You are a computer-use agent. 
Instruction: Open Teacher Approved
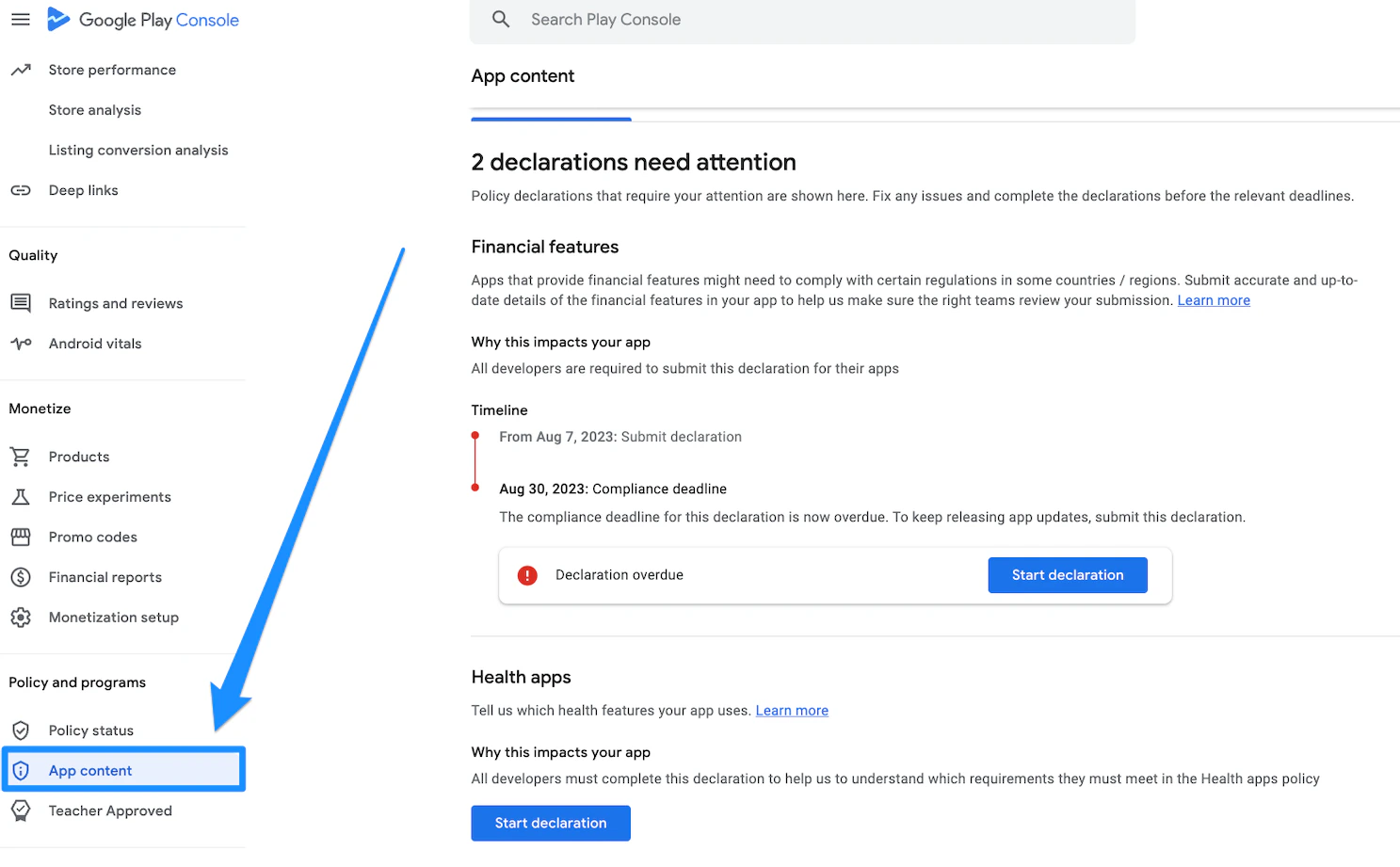pyautogui.click(x=110, y=811)
